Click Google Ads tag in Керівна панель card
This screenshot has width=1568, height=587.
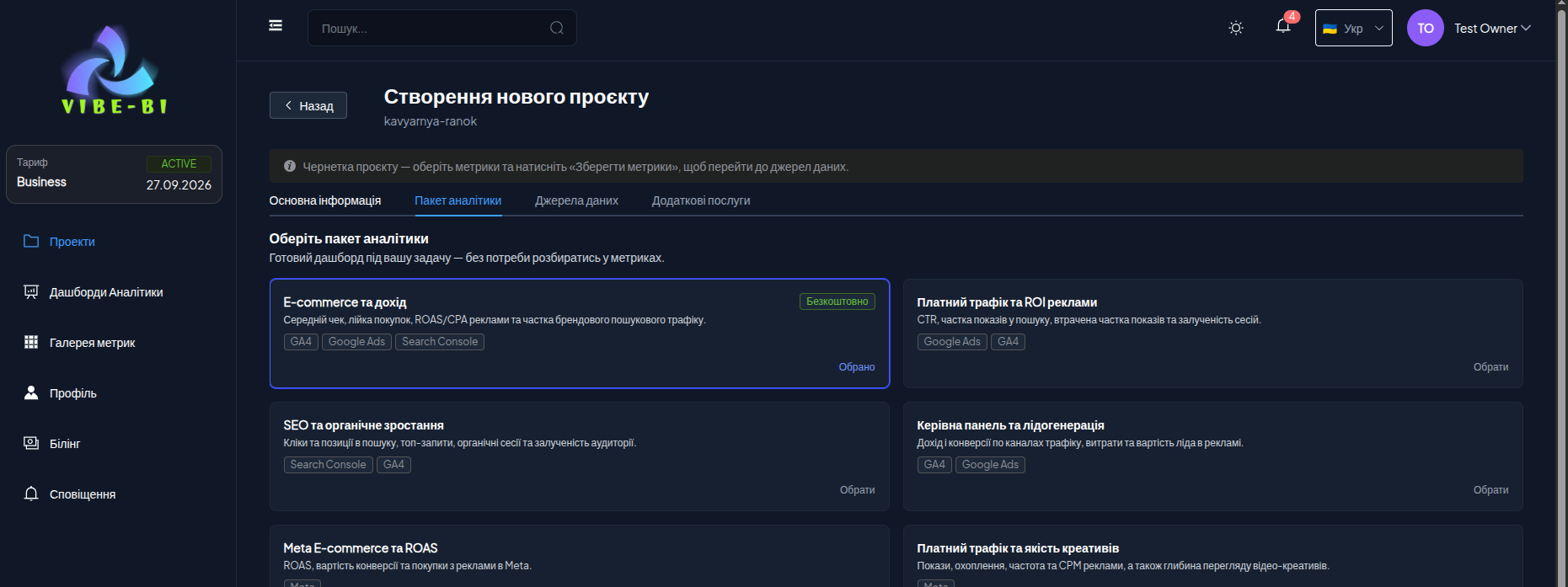pyautogui.click(x=990, y=465)
